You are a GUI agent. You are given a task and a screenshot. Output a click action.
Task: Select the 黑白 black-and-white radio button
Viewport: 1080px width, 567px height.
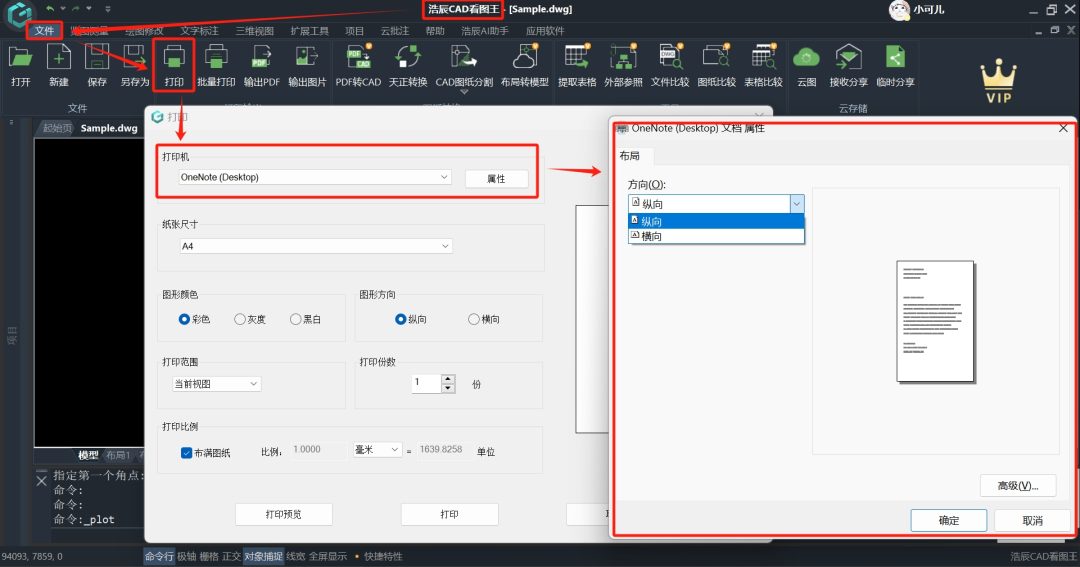coord(295,319)
